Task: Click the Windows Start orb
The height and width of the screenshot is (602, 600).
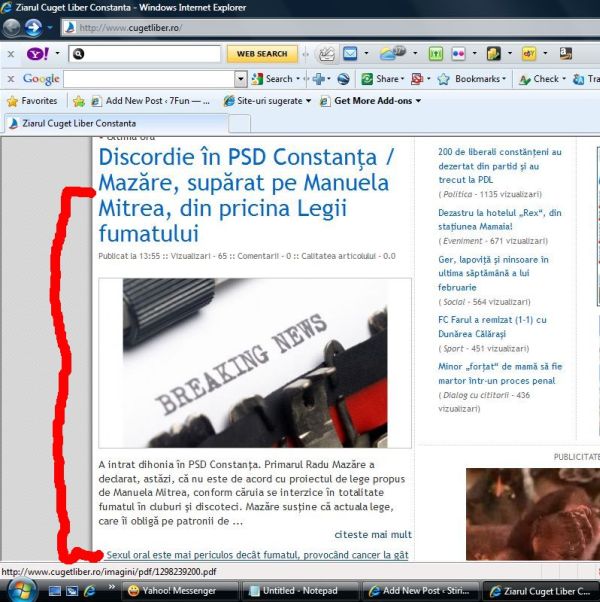Action: (x=21, y=590)
